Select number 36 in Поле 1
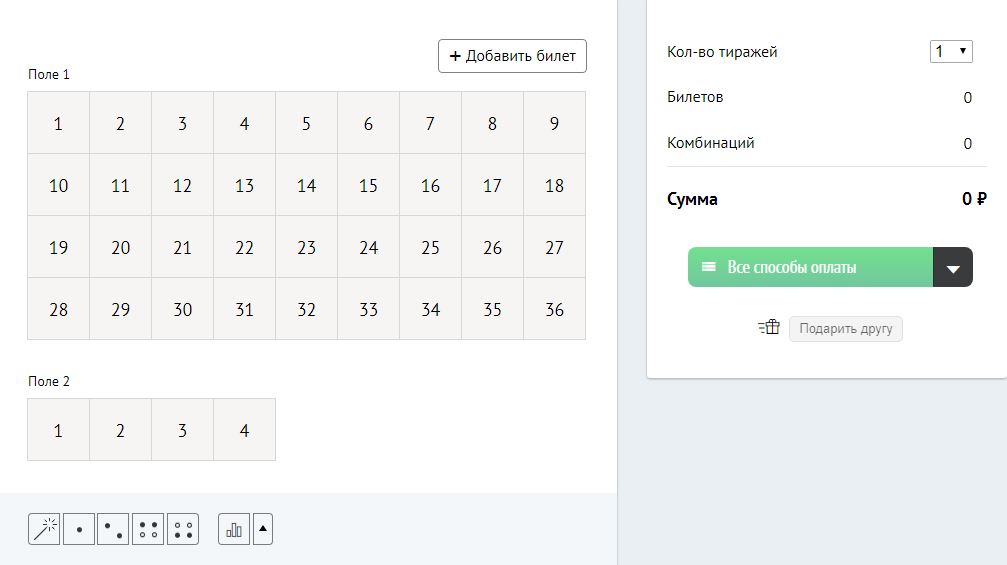The image size is (1007, 565). click(554, 309)
